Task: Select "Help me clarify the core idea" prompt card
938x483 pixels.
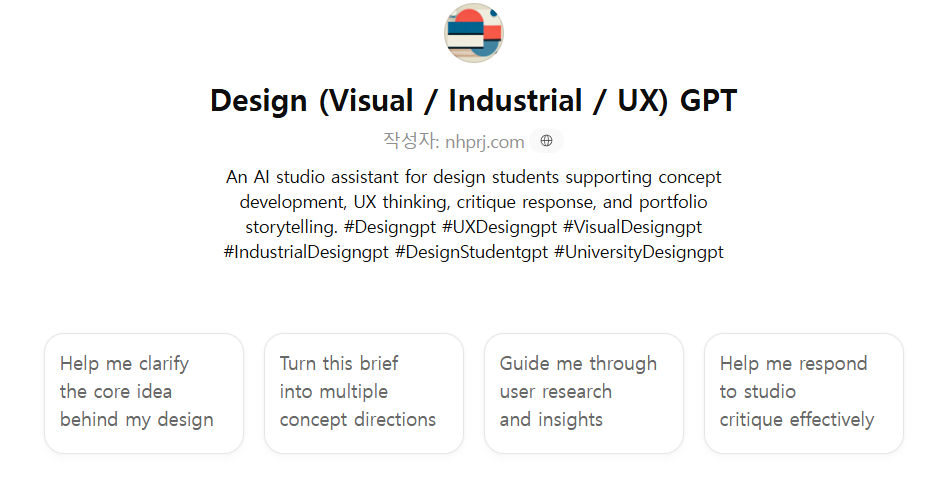Action: click(x=144, y=392)
